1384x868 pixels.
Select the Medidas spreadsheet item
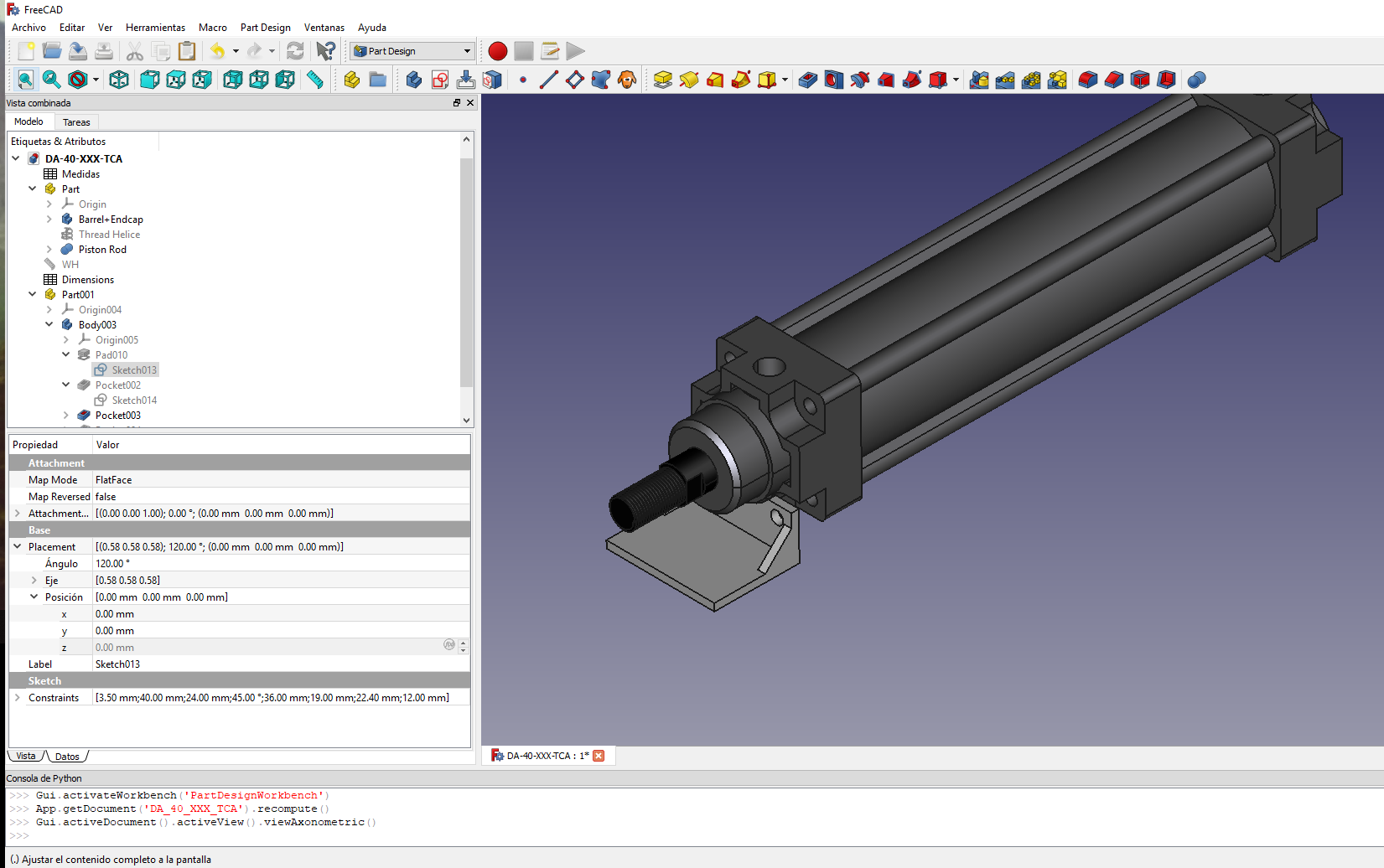coord(80,173)
